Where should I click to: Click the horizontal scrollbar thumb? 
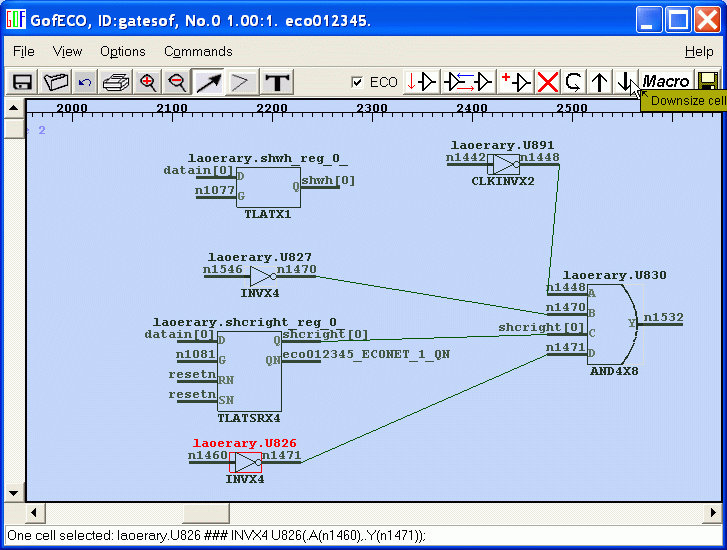[206, 513]
